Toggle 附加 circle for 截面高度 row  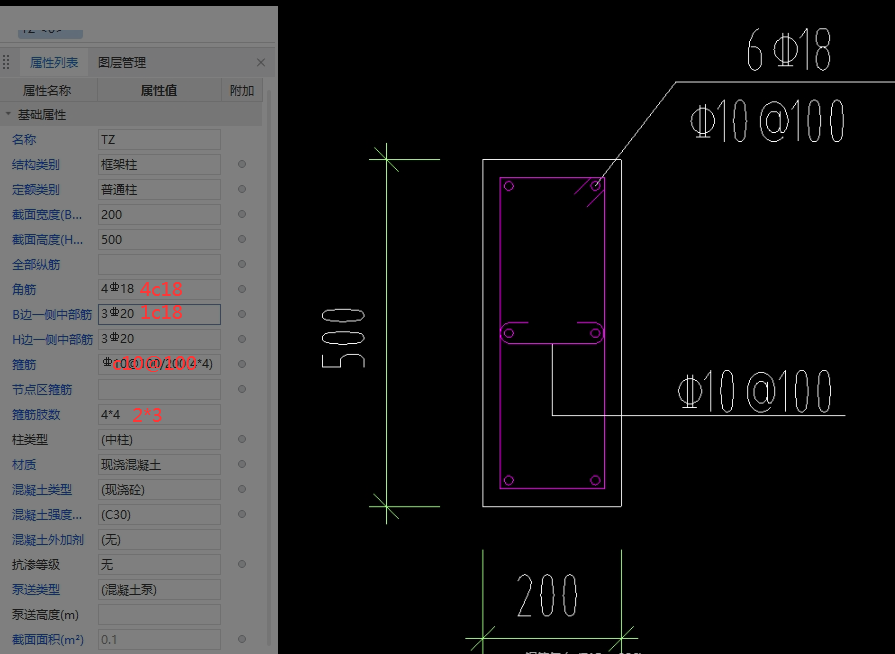(x=242, y=239)
